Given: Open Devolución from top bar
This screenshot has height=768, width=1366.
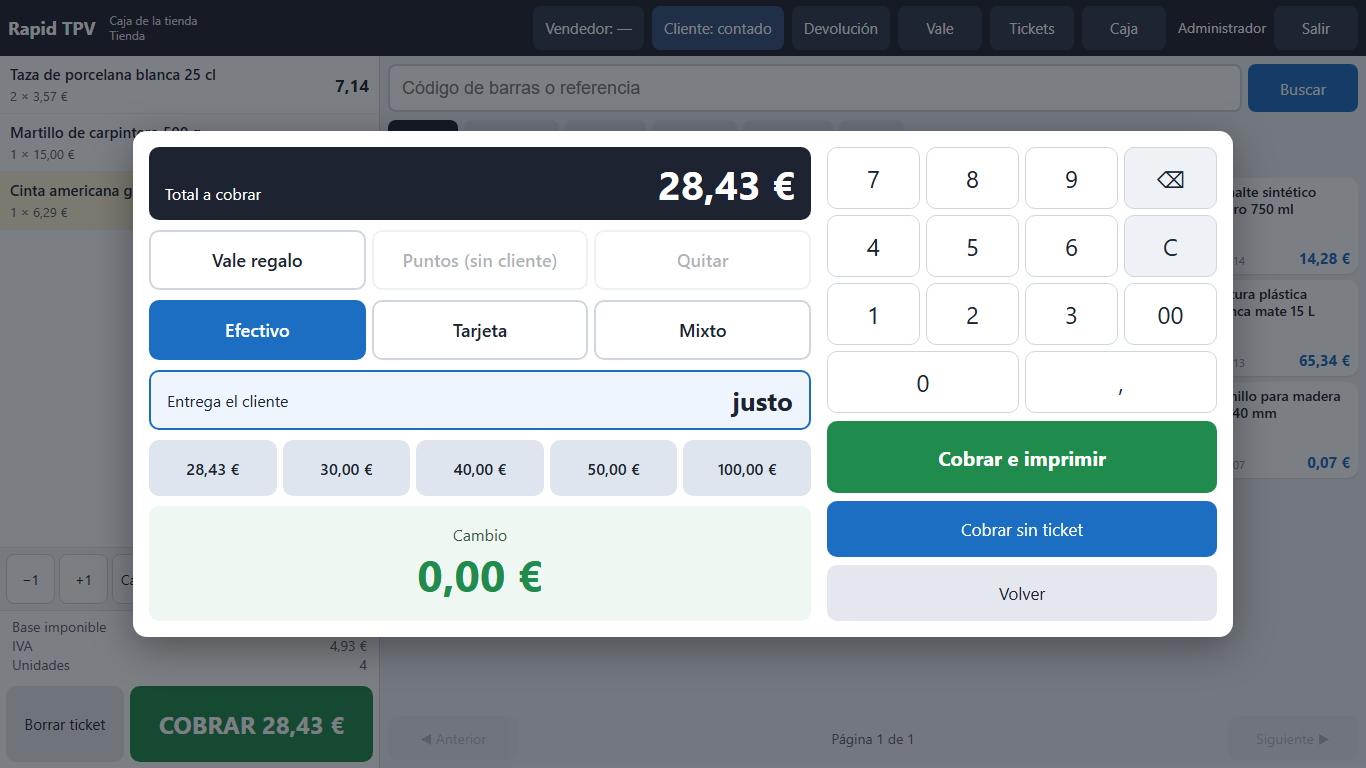Looking at the screenshot, I should pyautogui.click(x=841, y=28).
